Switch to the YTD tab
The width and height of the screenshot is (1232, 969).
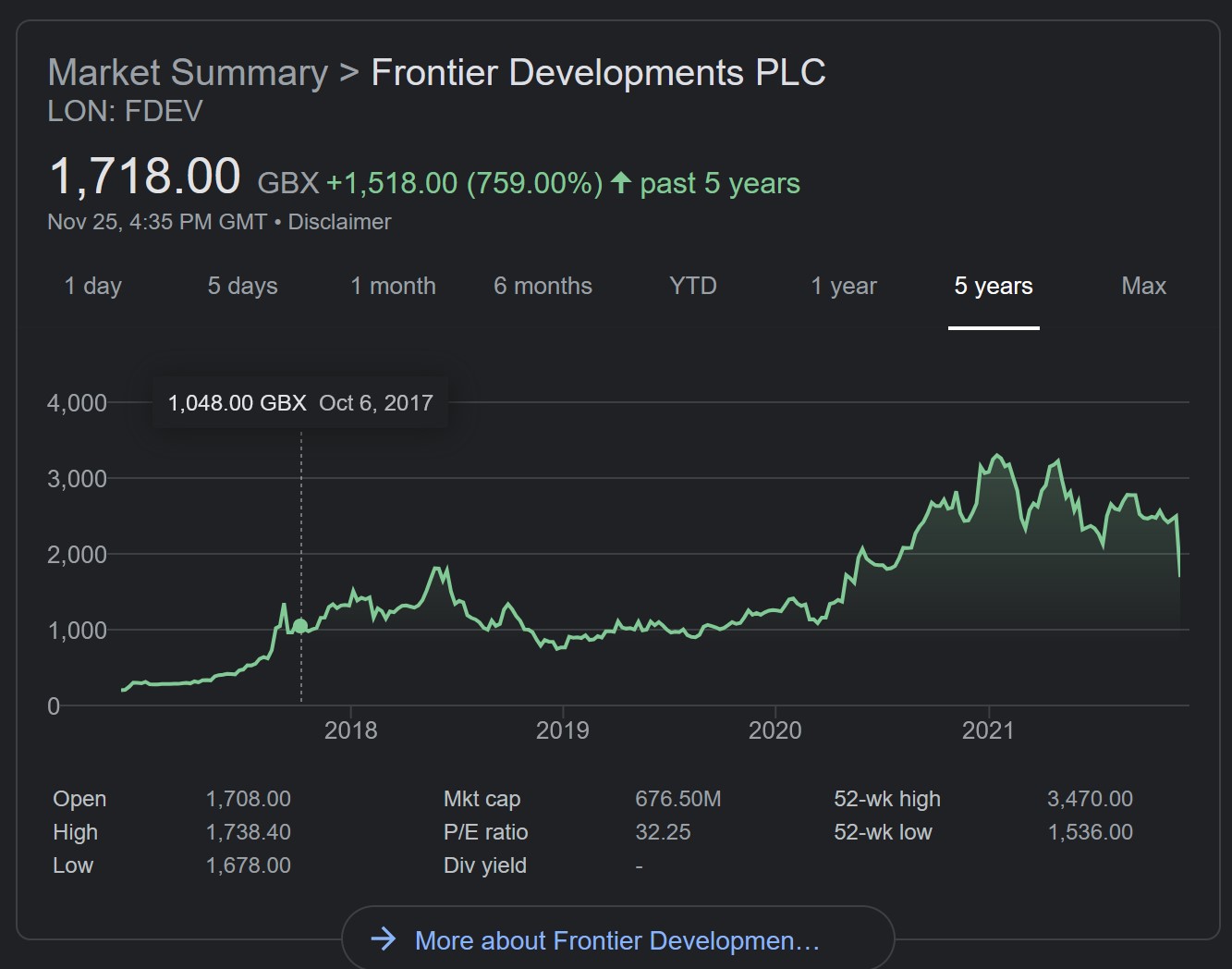point(693,286)
